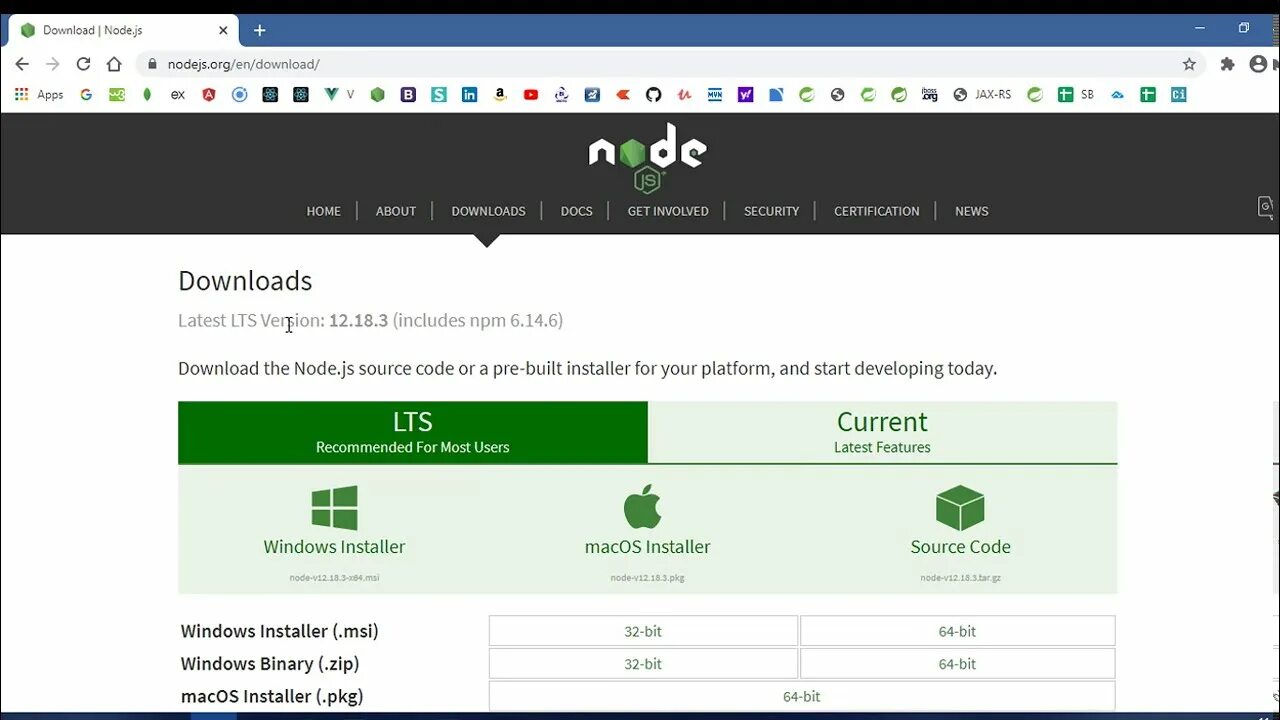This screenshot has width=1280, height=720.
Task: Open the Bootstrap 'B' bookmark
Action: (408, 95)
